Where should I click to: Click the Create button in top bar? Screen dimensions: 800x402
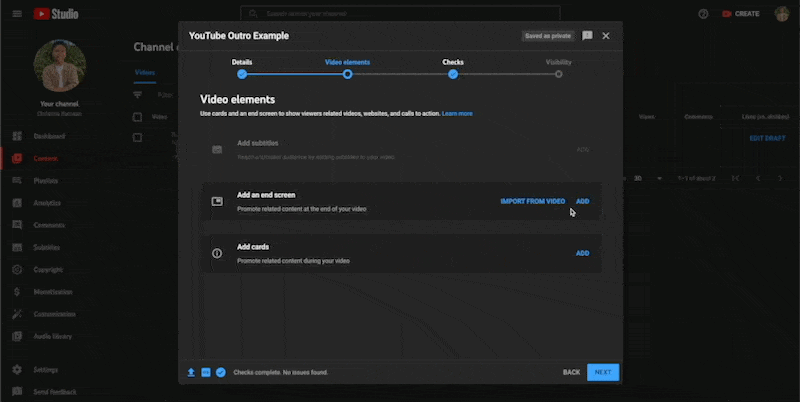[740, 14]
